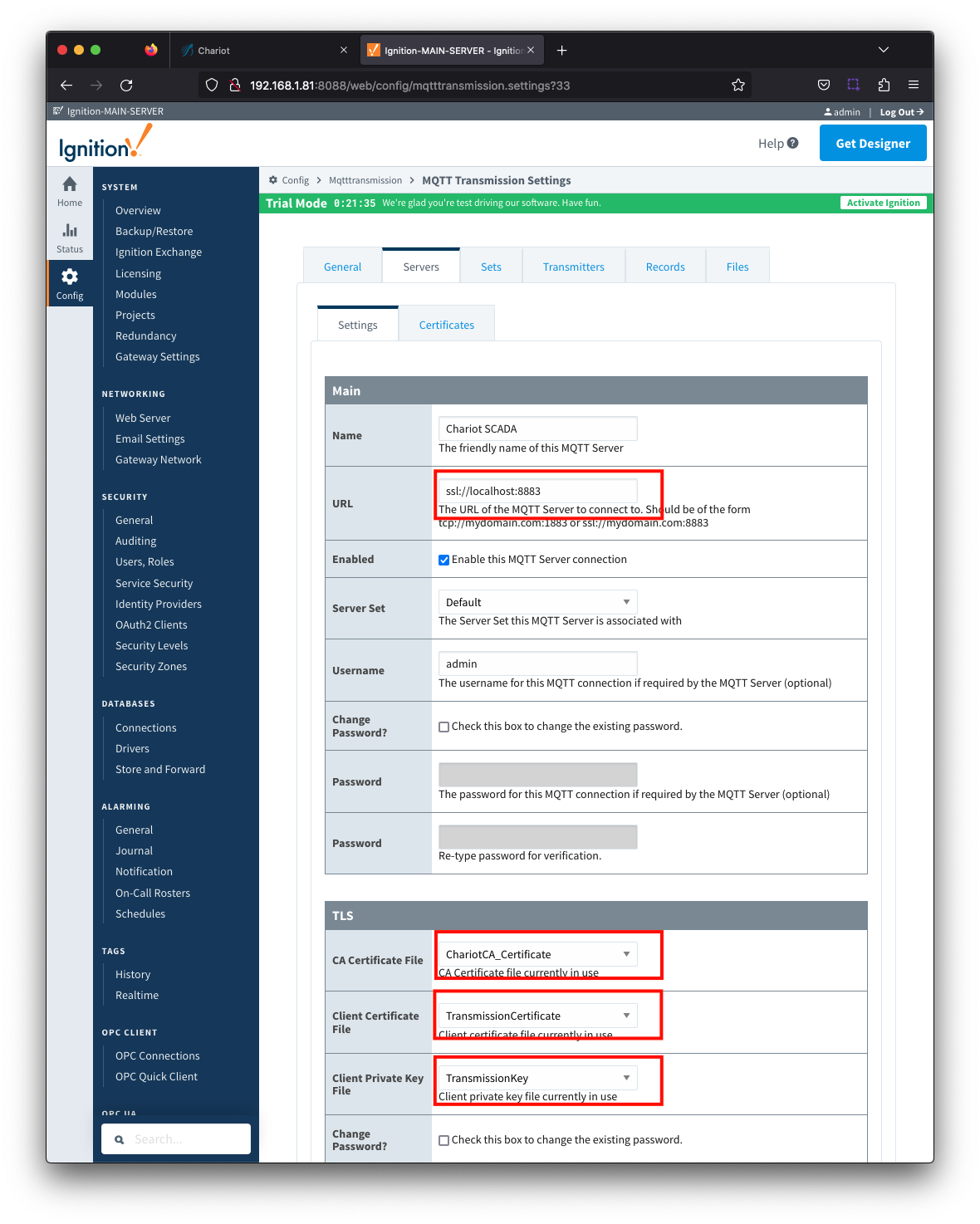The image size is (980, 1224).
Task: Open Realtime under Tags in the sidebar
Action: tap(137, 996)
